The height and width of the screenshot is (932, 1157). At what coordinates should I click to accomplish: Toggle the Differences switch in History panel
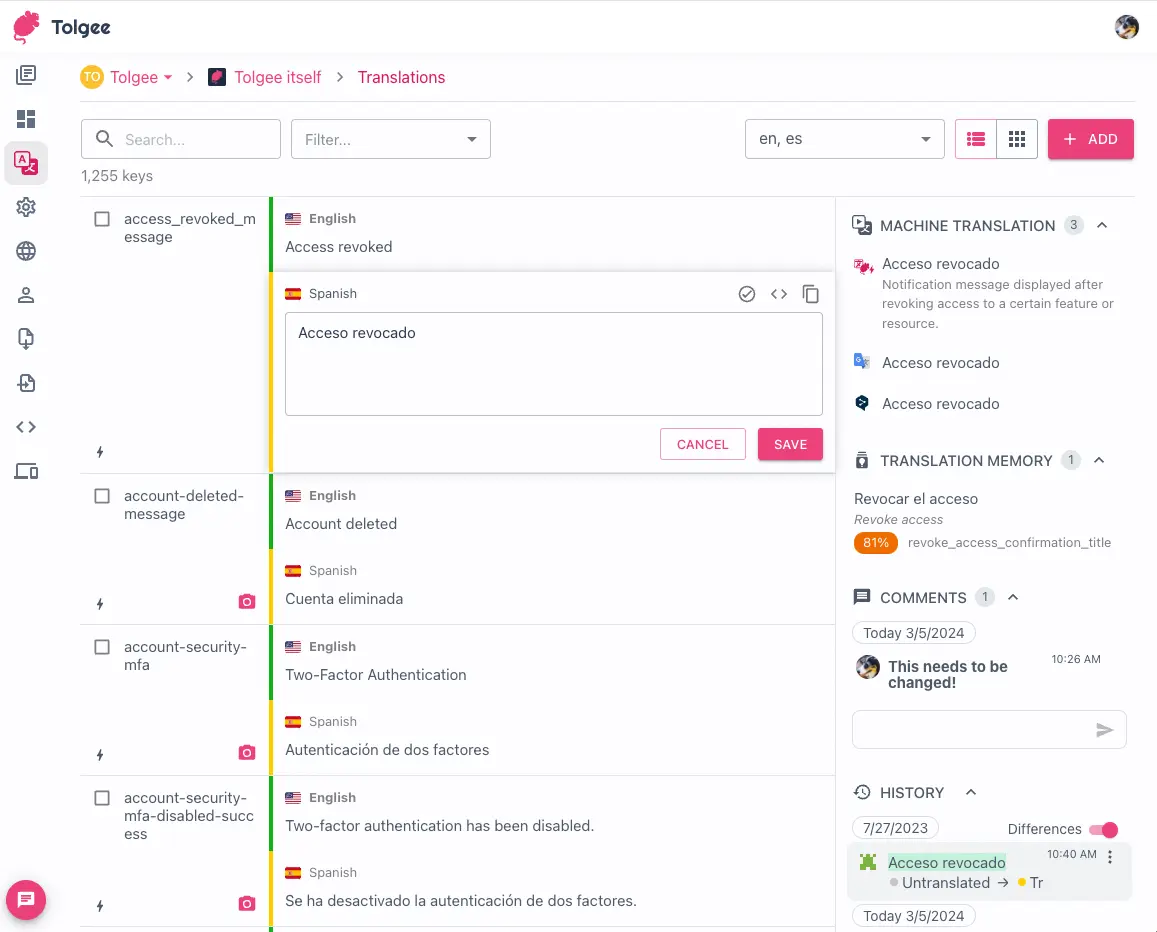pos(1103,829)
